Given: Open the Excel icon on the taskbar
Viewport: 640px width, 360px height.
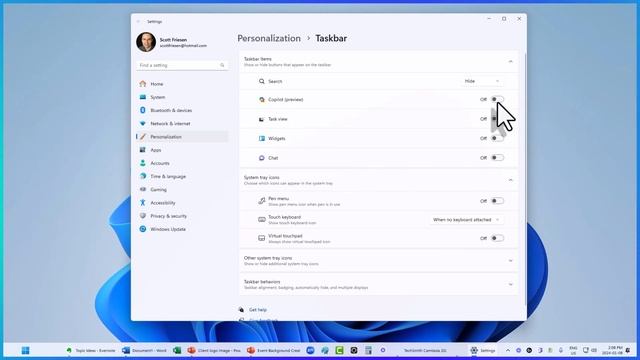Looking at the screenshot, I should (x=177, y=350).
